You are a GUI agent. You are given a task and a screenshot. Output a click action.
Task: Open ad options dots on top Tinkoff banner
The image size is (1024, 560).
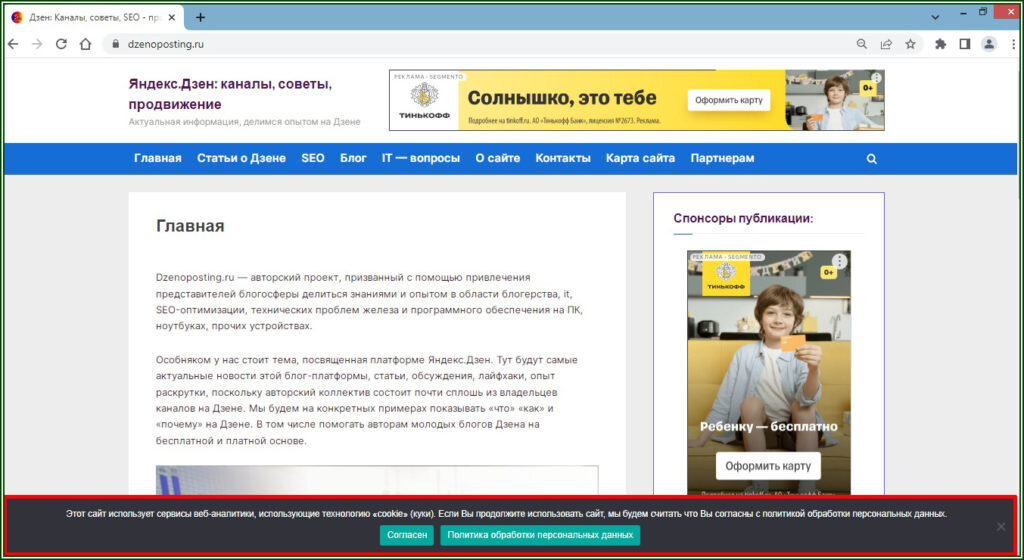click(x=876, y=78)
